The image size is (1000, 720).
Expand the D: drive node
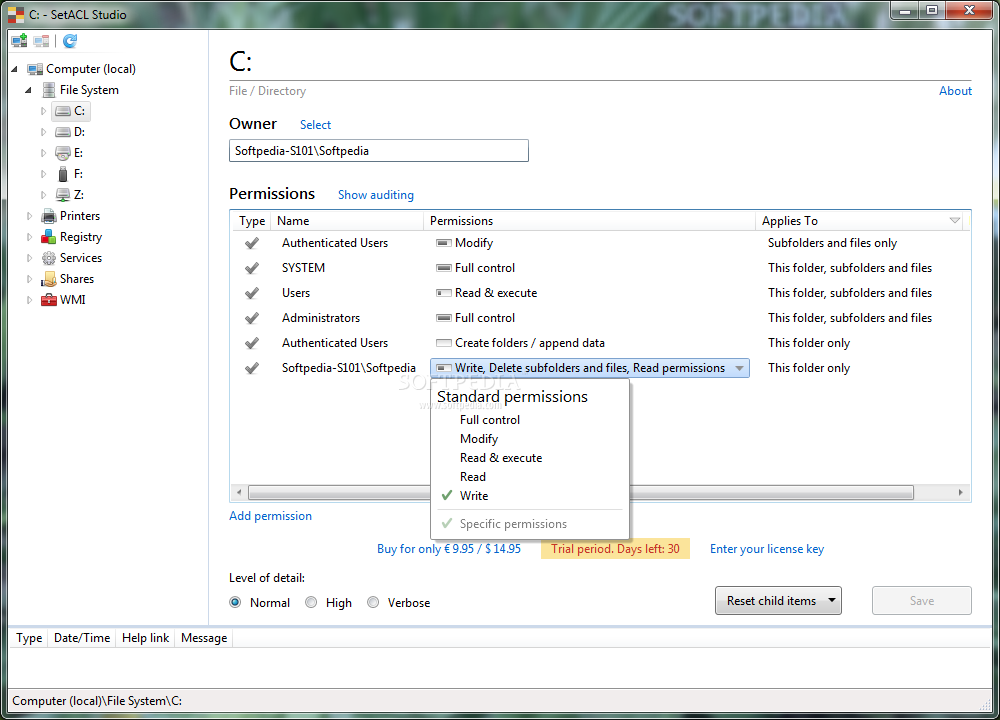[x=43, y=132]
